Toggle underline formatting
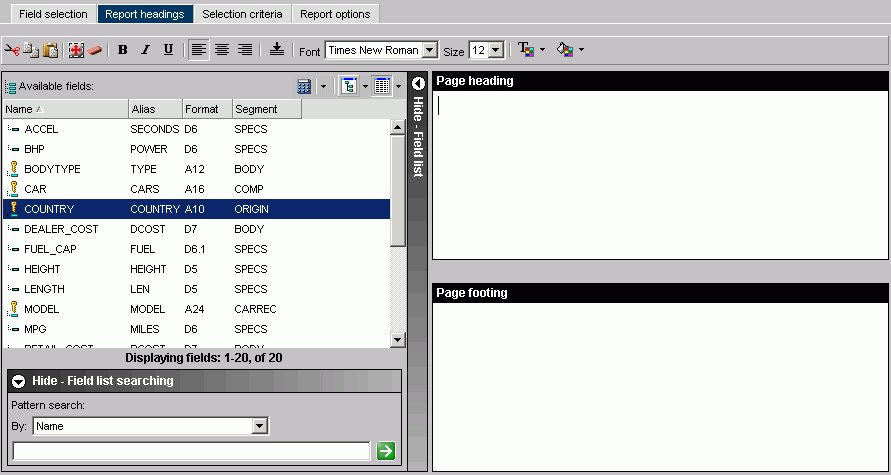The width and height of the screenshot is (891, 475). point(168,50)
